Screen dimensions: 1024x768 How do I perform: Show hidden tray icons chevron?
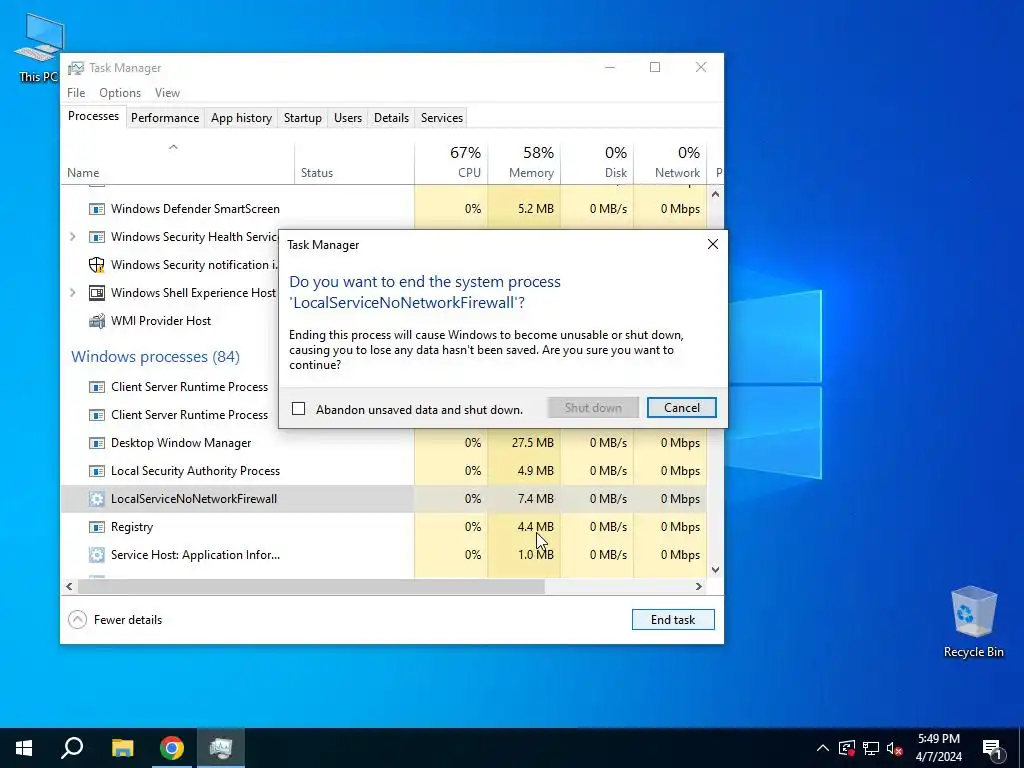pyautogui.click(x=823, y=748)
